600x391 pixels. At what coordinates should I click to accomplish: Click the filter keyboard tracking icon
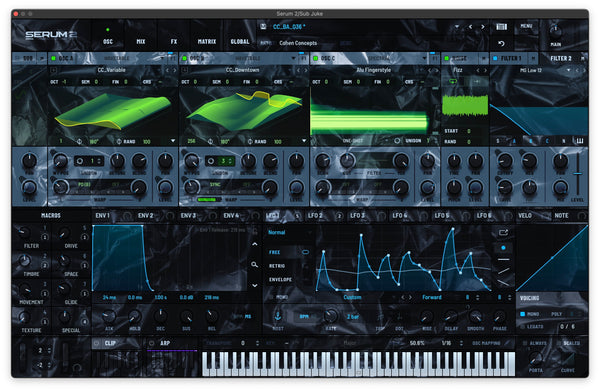tap(580, 141)
